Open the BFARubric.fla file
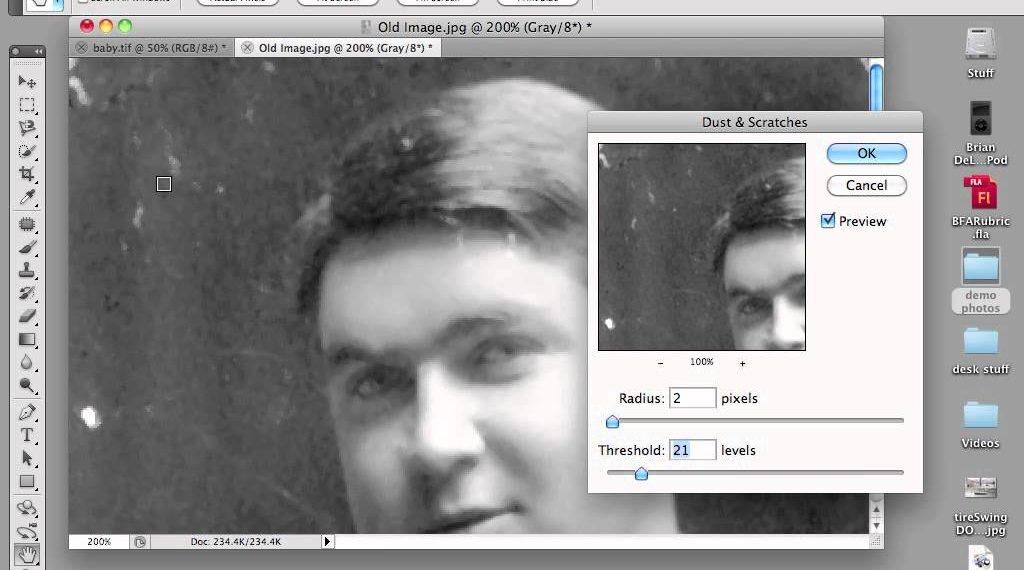The width and height of the screenshot is (1024, 570). 980,207
